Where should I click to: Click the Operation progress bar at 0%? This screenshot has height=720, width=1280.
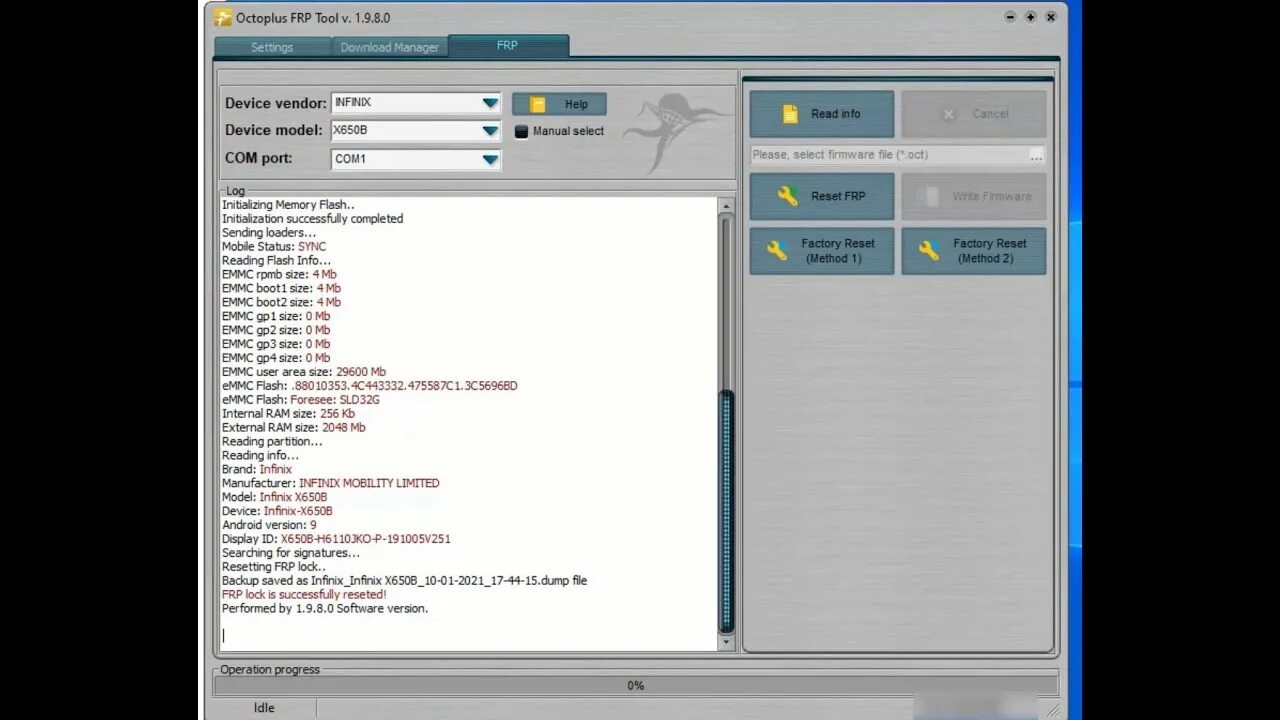tap(636, 686)
